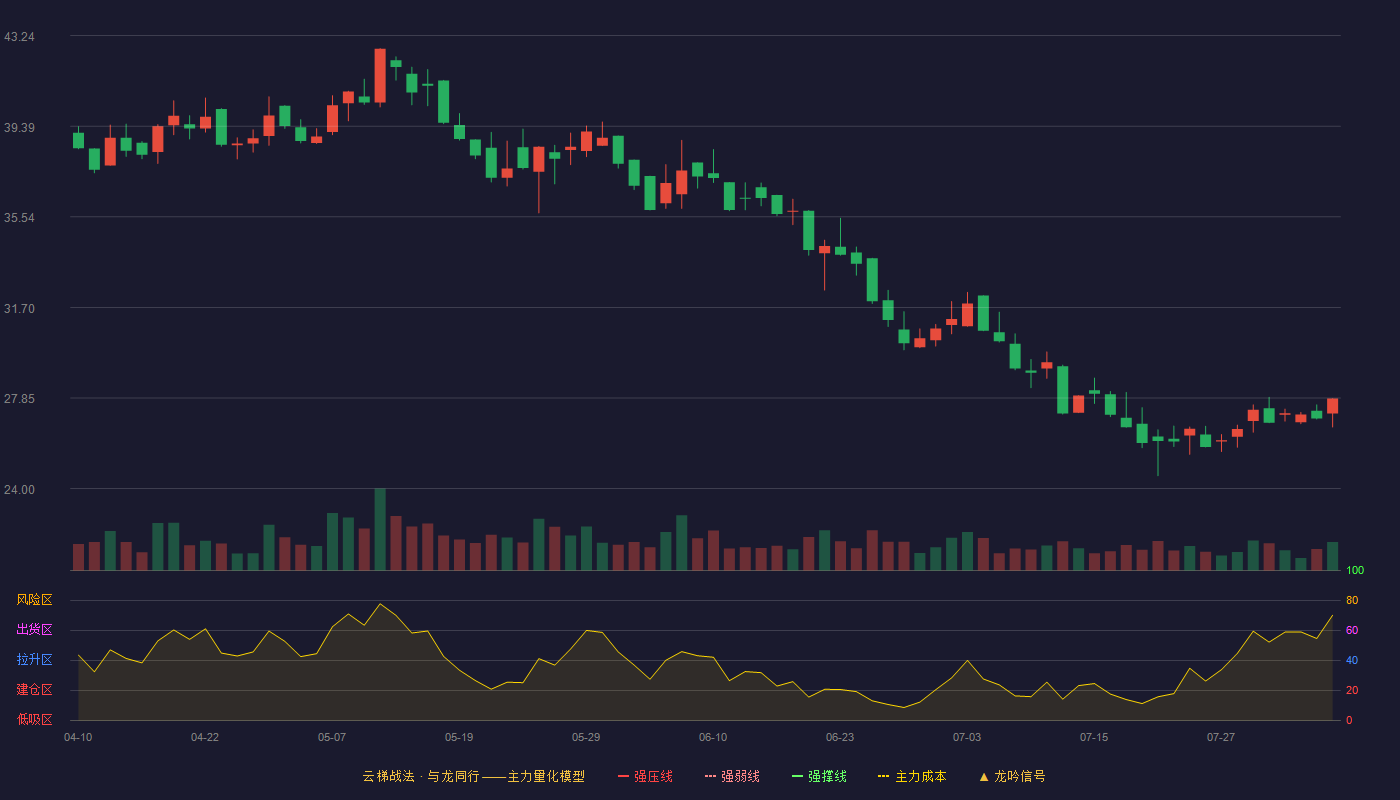
Task: Select the 43.24 price axis label
Action: tap(19, 37)
